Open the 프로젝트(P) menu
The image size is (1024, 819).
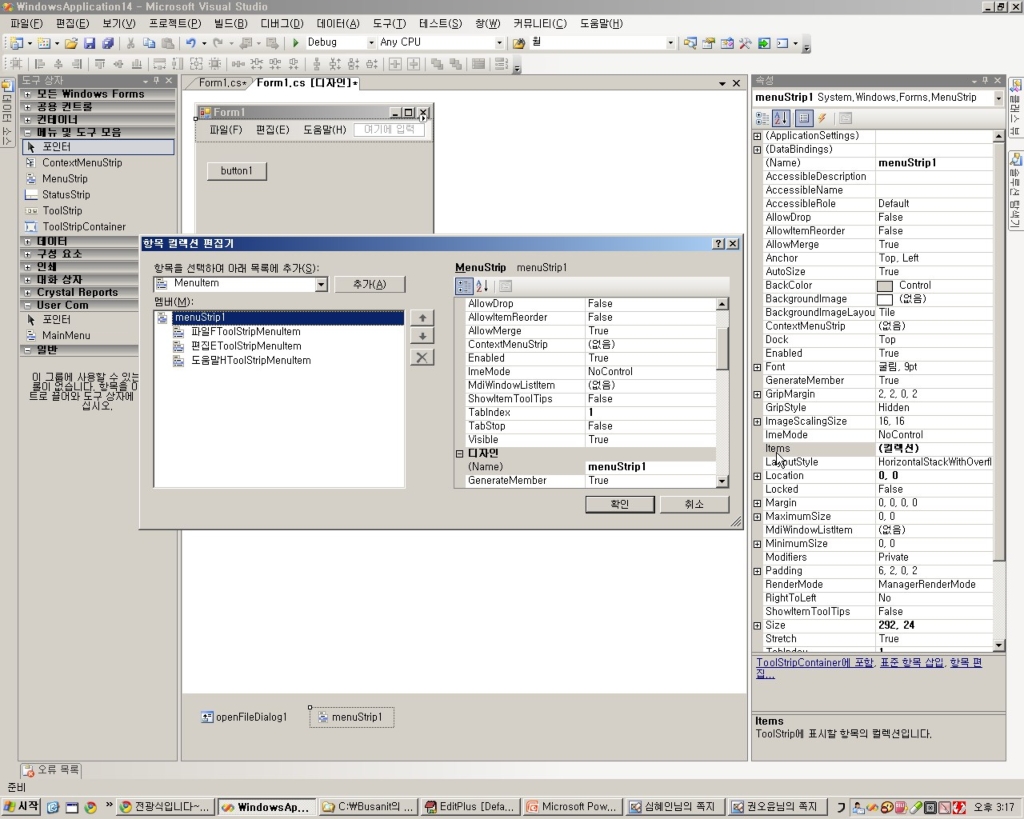pyautogui.click(x=175, y=24)
